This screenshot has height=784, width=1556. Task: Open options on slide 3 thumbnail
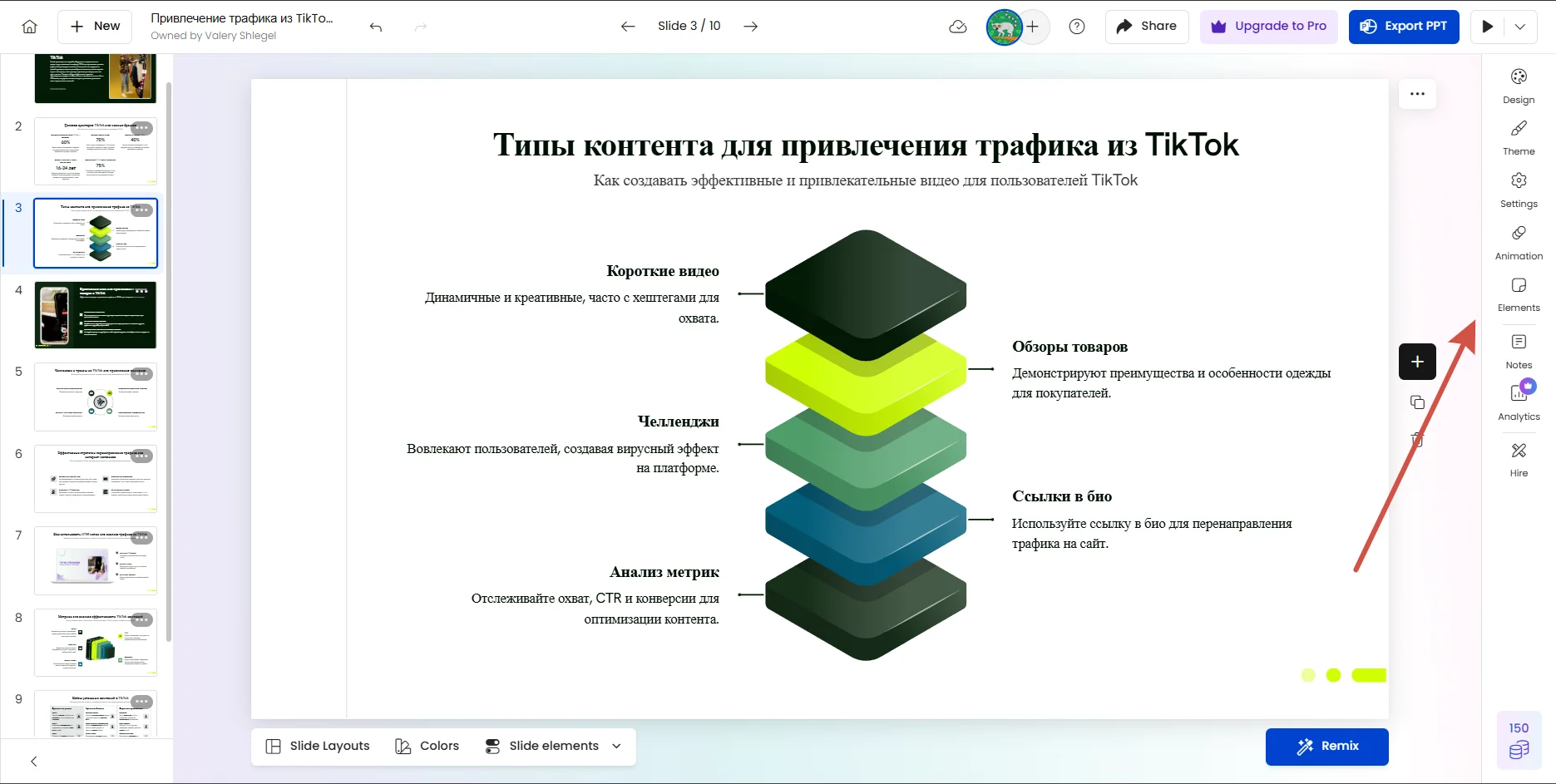(141, 210)
